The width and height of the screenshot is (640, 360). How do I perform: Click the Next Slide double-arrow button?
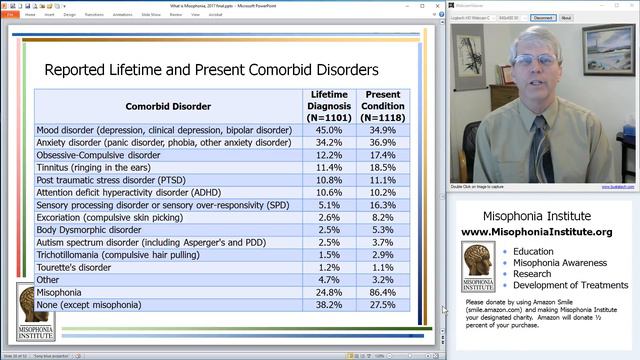point(442,343)
